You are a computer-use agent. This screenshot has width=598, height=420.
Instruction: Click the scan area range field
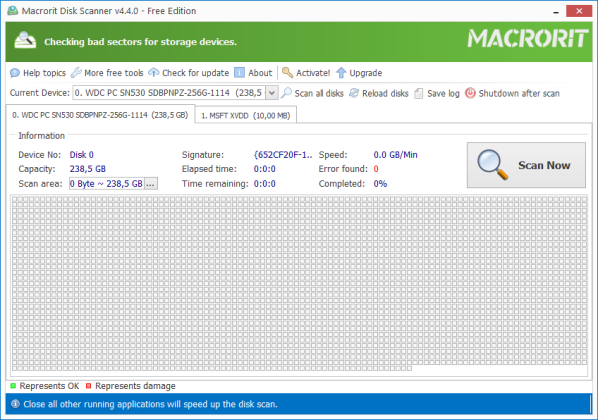106,184
